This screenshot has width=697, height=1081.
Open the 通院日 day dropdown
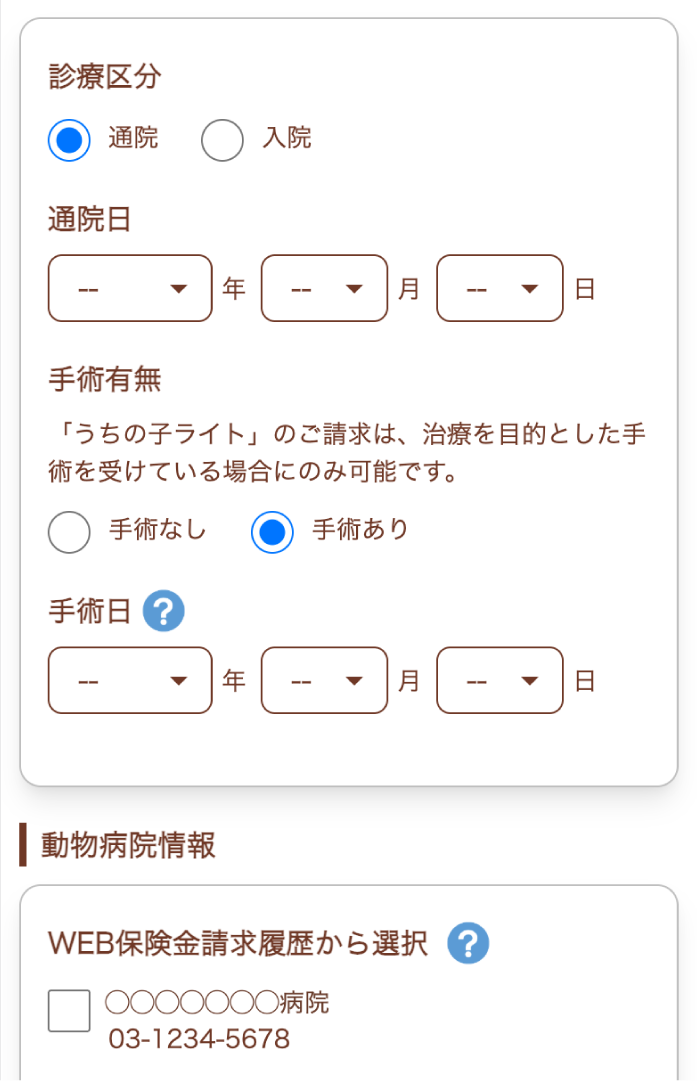pyautogui.click(x=499, y=288)
